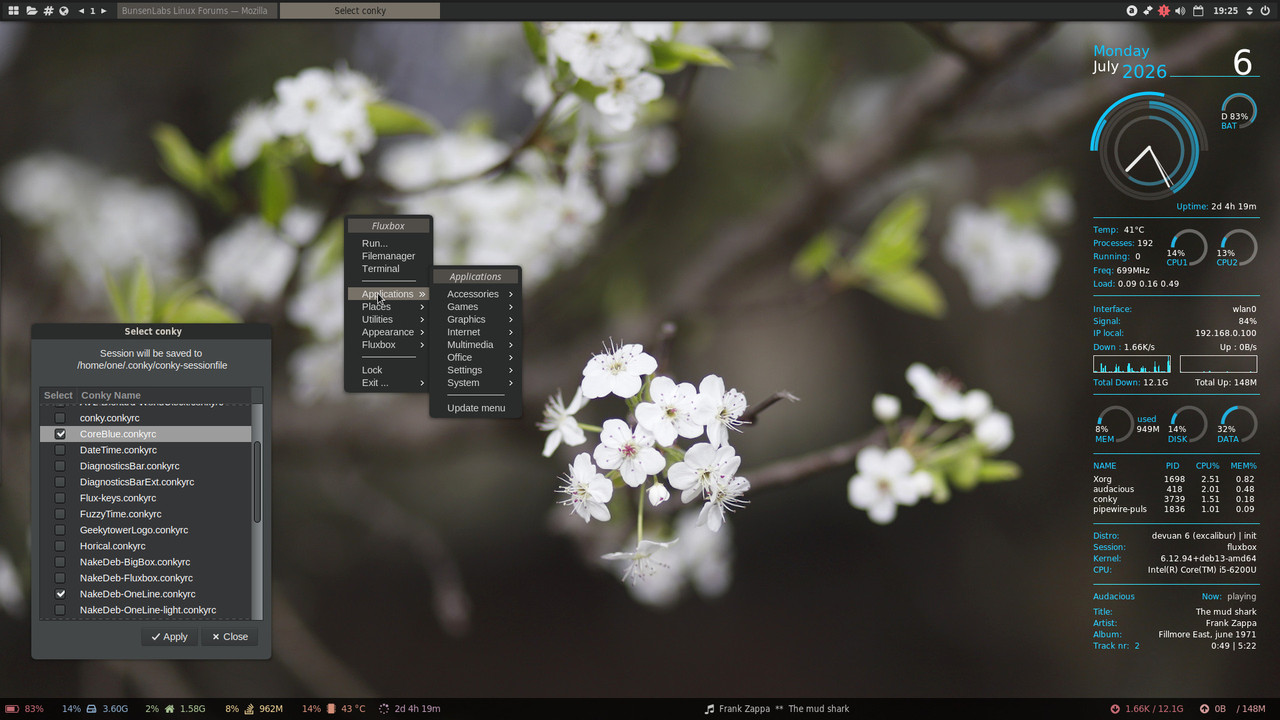
Task: Expand the Multimedia submenu
Action: click(476, 345)
